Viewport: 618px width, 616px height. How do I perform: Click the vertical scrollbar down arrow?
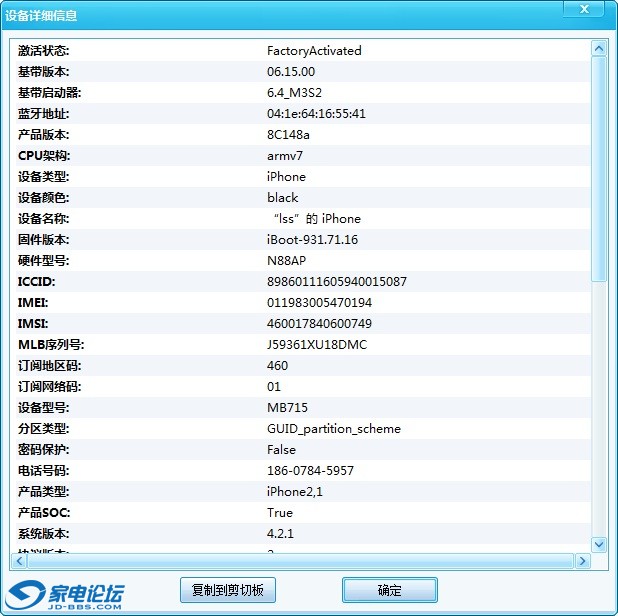pyautogui.click(x=599, y=545)
